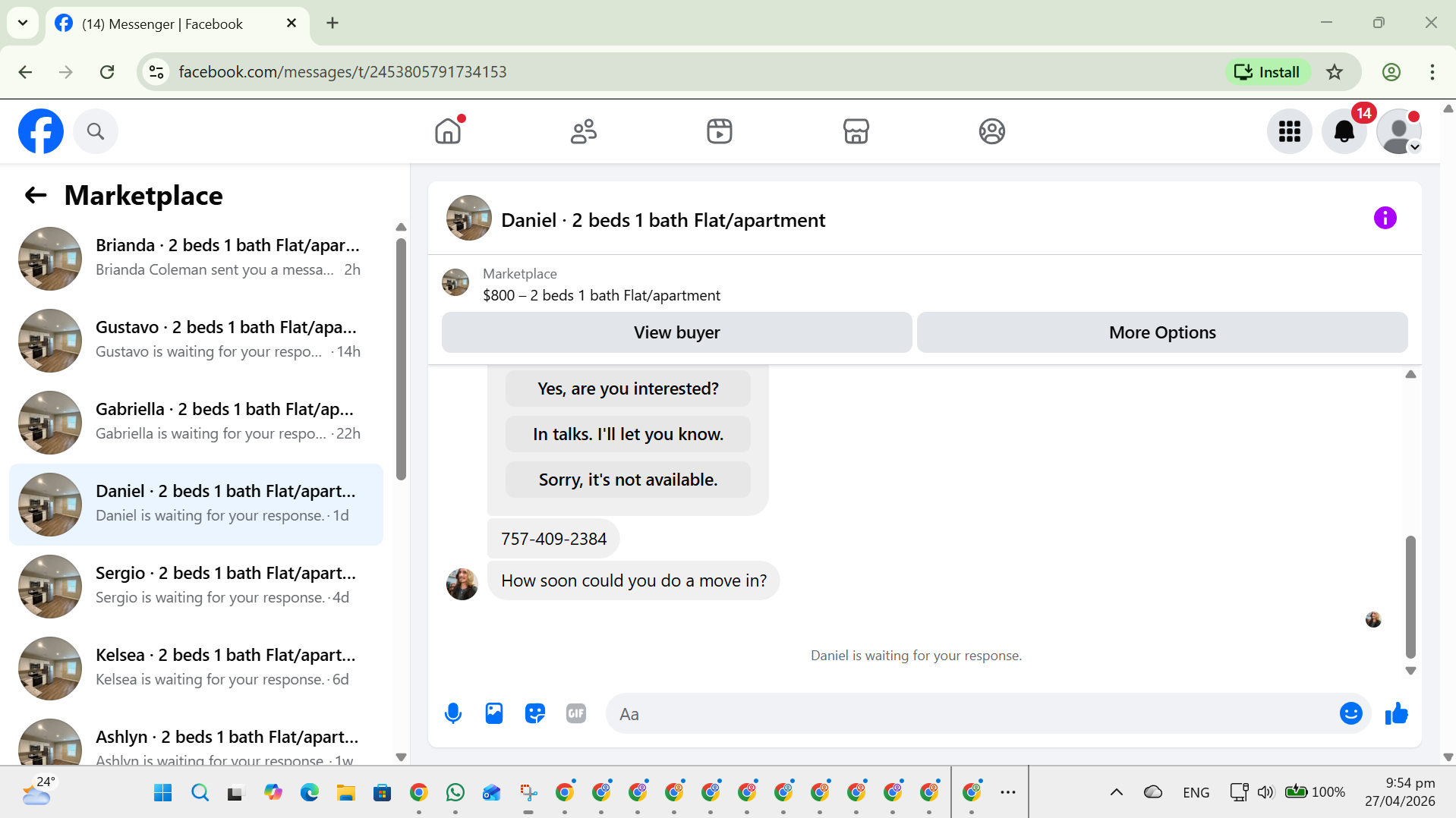Go to the Home feed icon

(448, 131)
